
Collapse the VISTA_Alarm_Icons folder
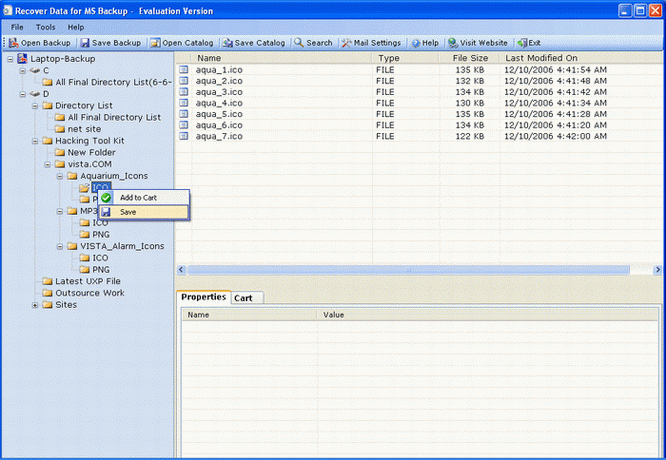[59, 246]
